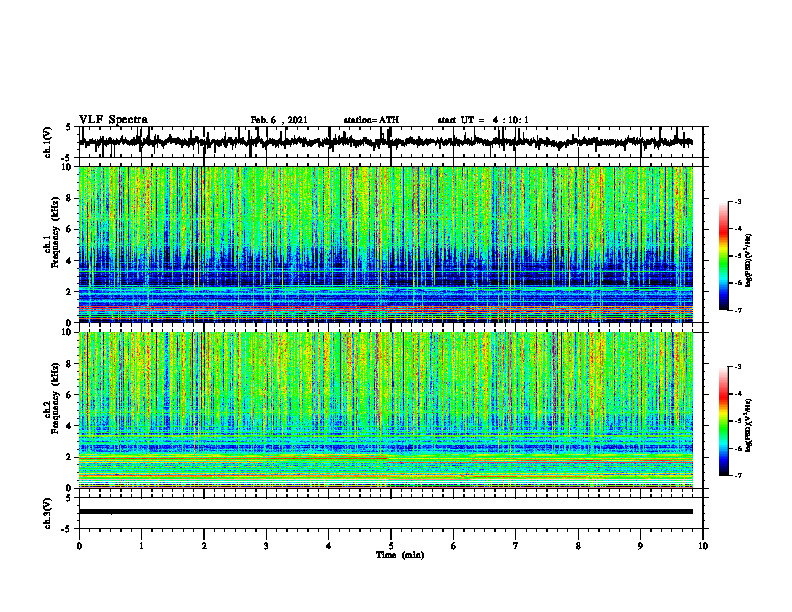Click time axis tick label "4"
The width and height of the screenshot is (792, 612).
coord(329,546)
